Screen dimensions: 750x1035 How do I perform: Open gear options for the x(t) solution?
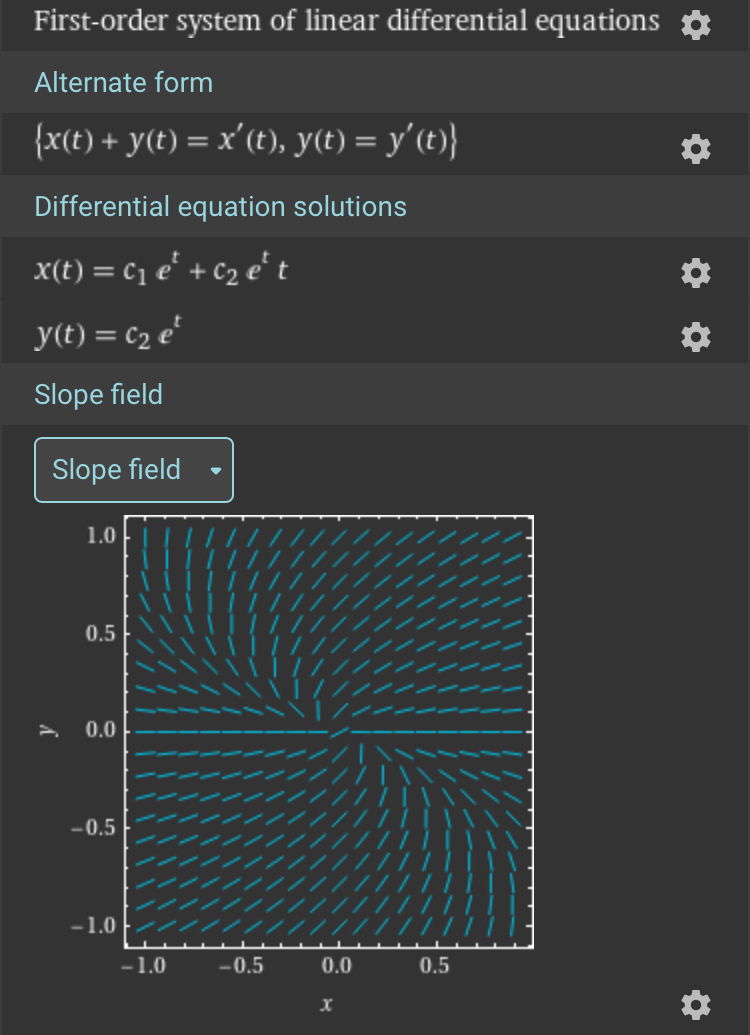(695, 272)
